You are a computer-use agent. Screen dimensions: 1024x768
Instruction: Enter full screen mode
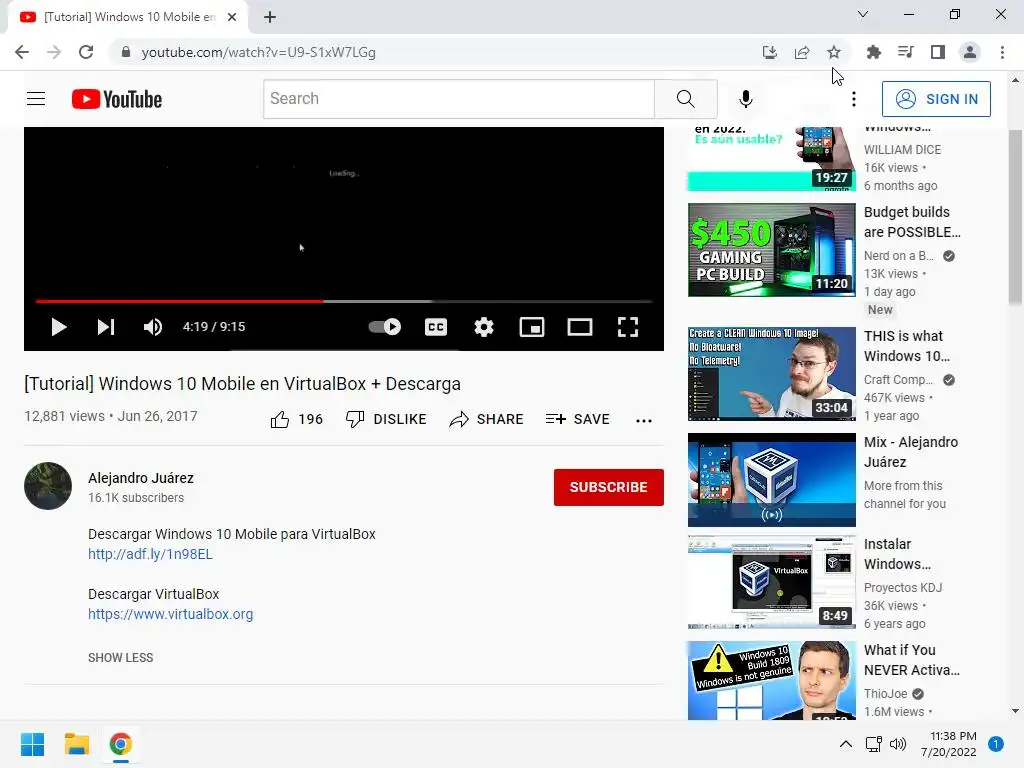pyautogui.click(x=628, y=327)
